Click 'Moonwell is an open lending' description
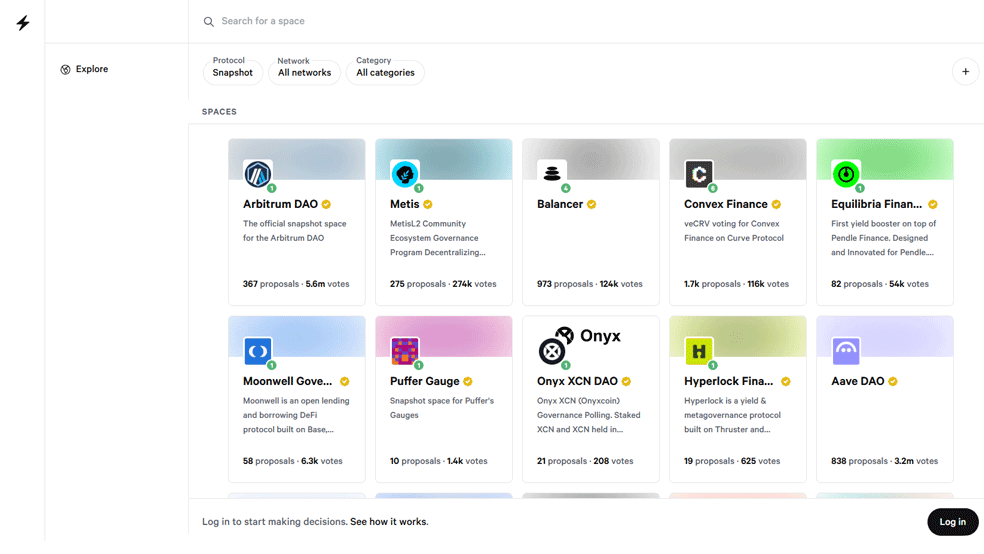This screenshot has width=984, height=554. click(296, 415)
